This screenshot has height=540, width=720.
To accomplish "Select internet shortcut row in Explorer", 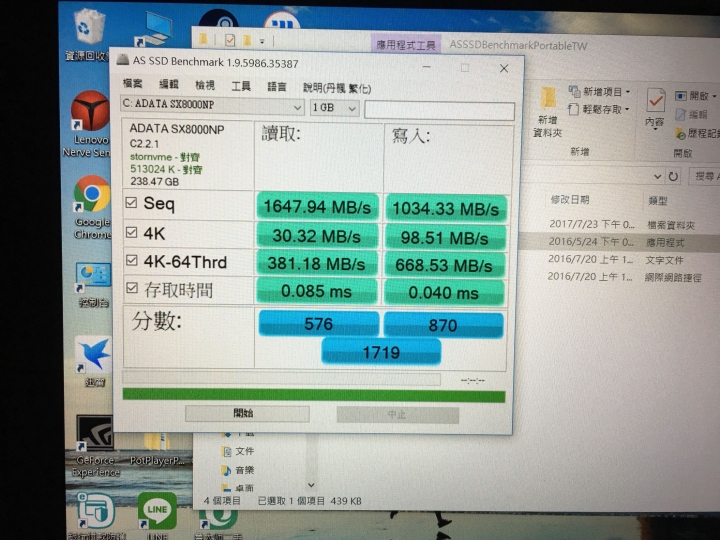I will pos(620,277).
